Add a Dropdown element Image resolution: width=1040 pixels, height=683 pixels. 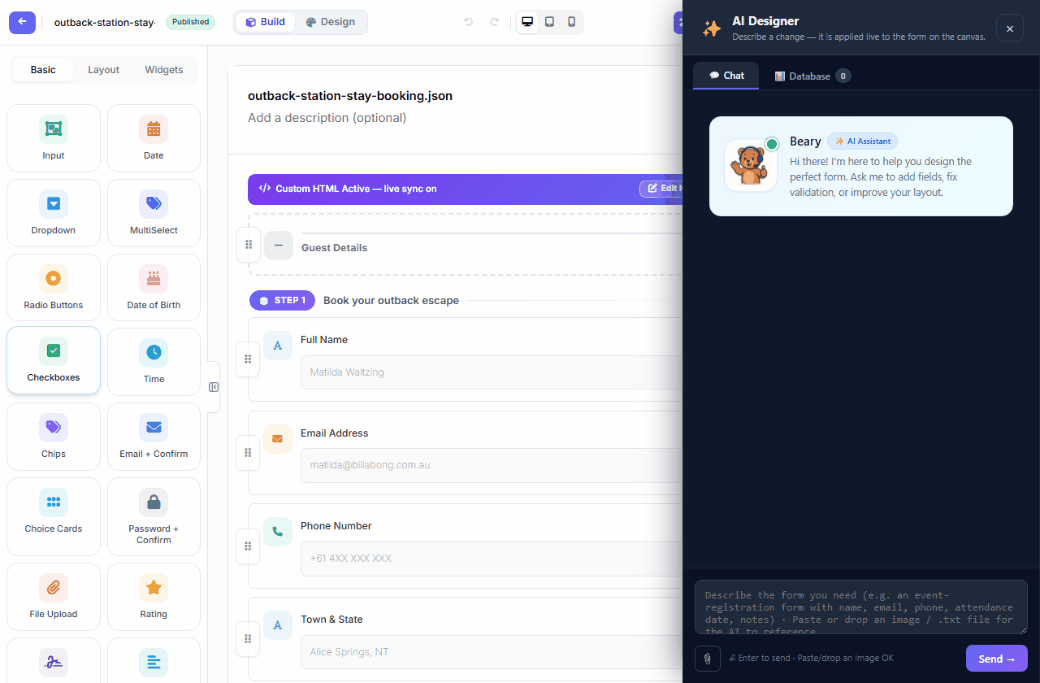point(53,213)
